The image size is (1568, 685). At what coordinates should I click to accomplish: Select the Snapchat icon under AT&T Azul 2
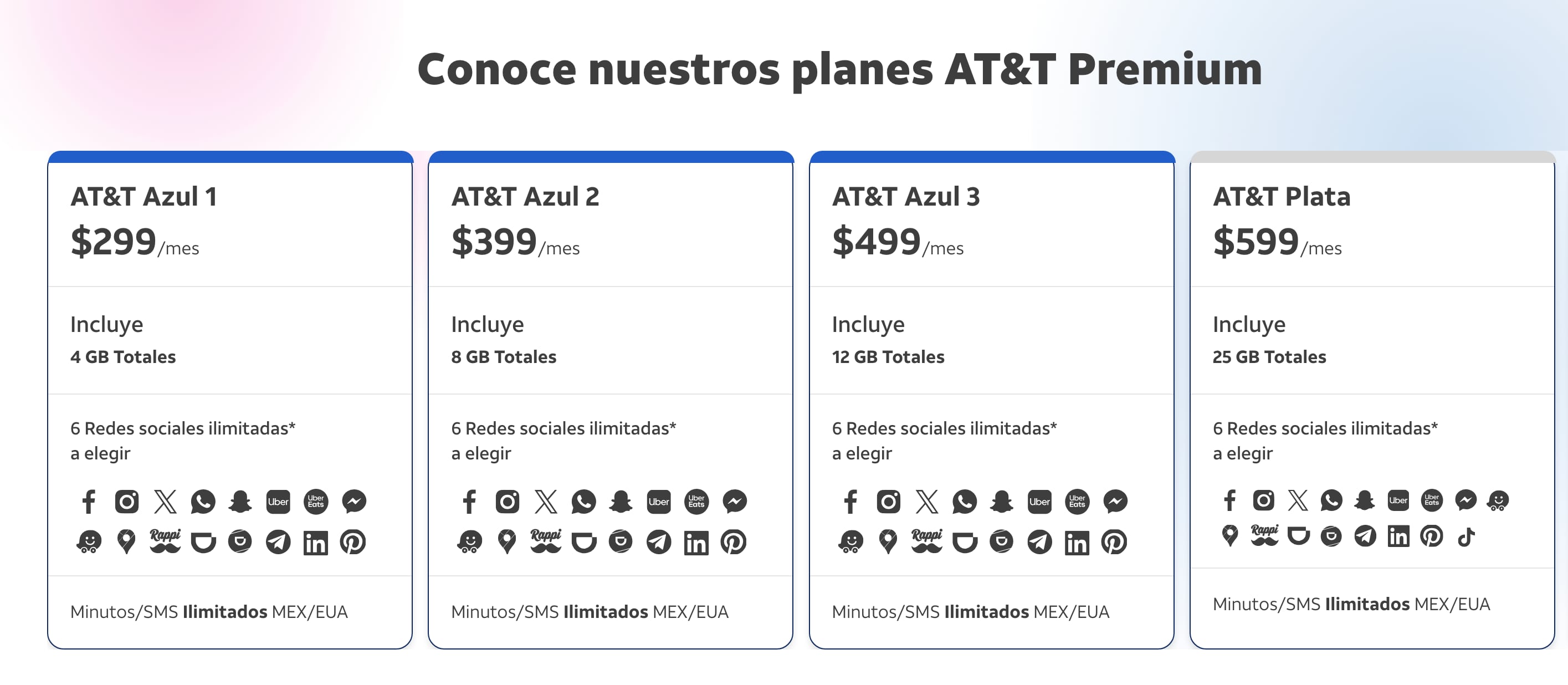[x=621, y=501]
